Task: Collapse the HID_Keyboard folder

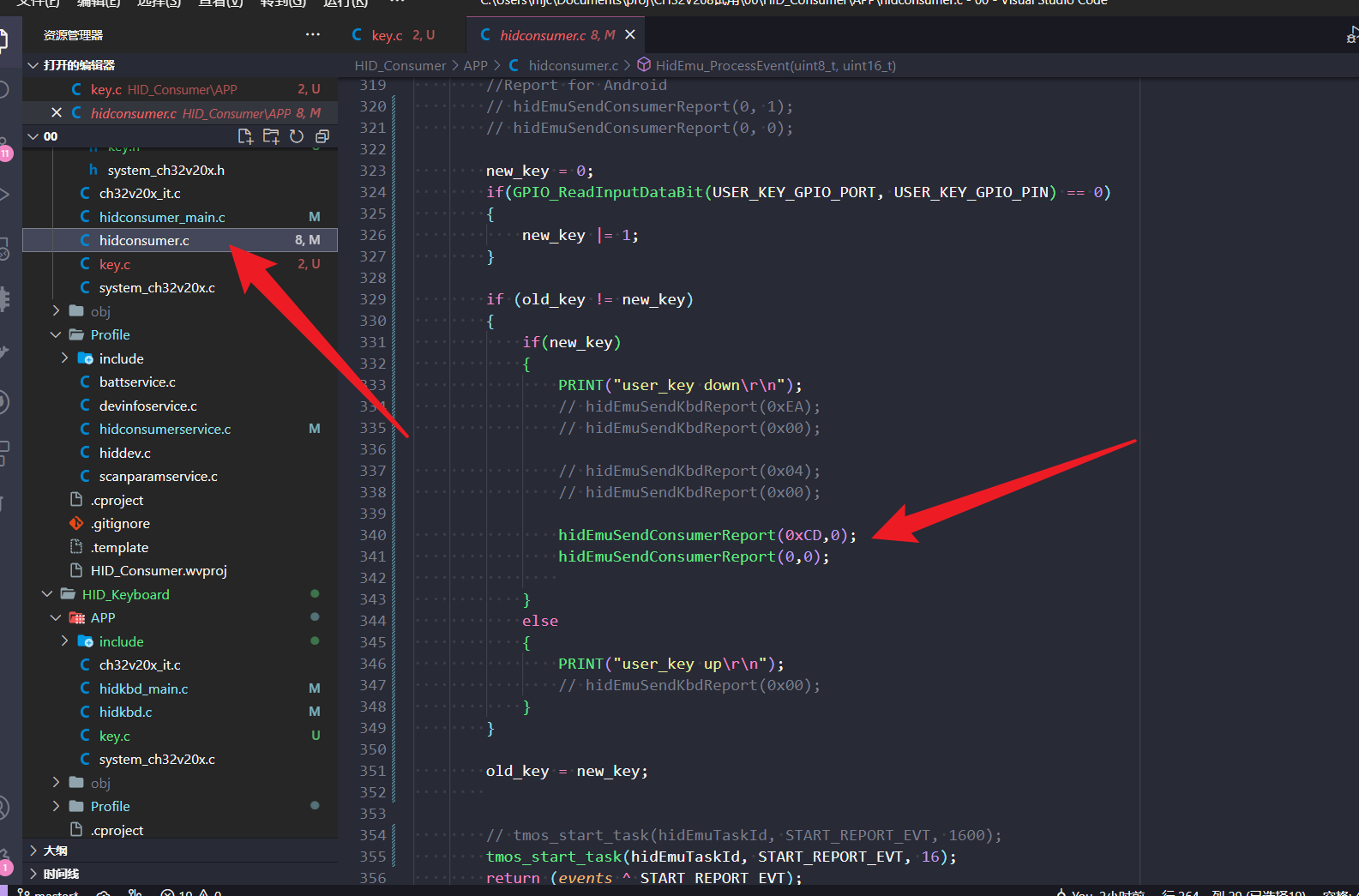Action: pos(47,594)
